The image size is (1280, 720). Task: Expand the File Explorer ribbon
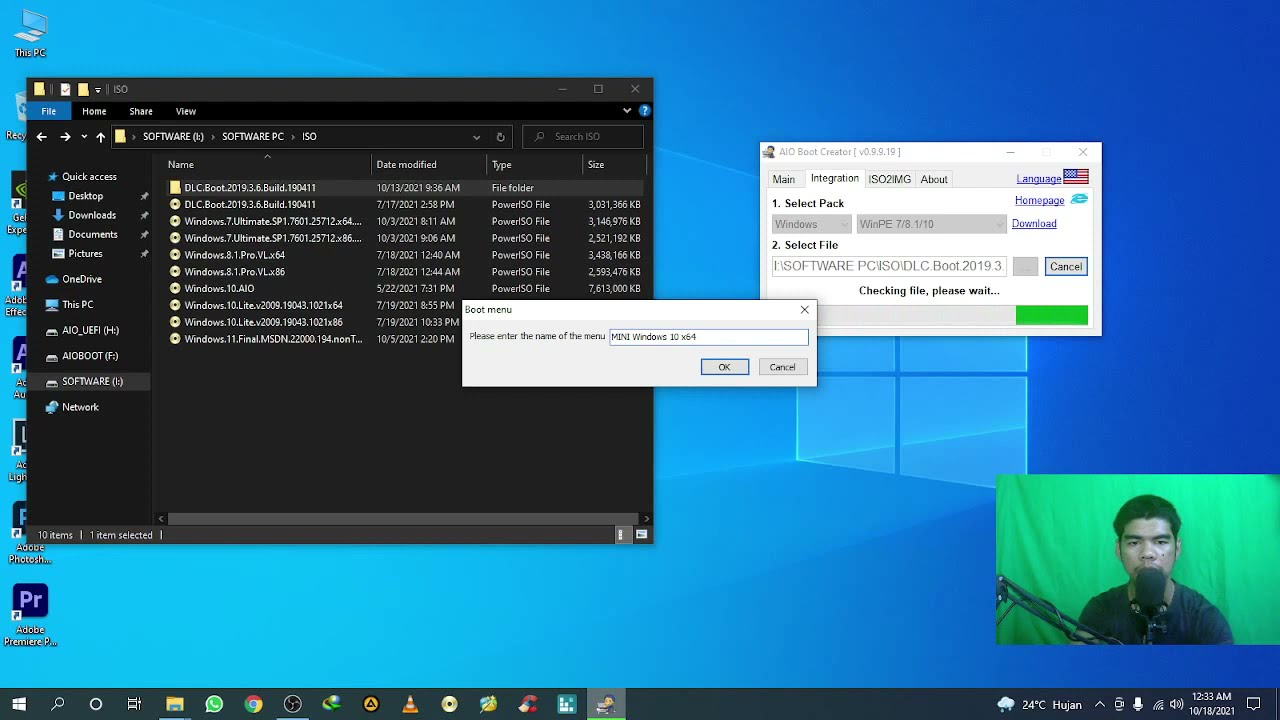click(x=627, y=111)
